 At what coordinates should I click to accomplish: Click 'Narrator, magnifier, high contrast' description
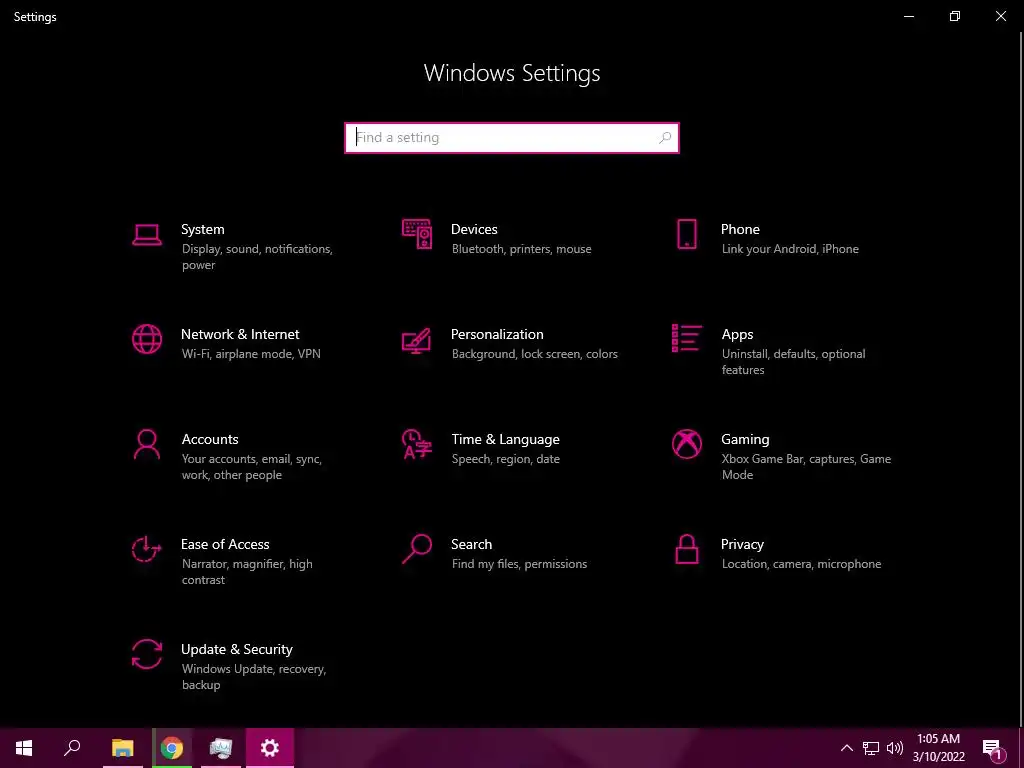tap(247, 572)
